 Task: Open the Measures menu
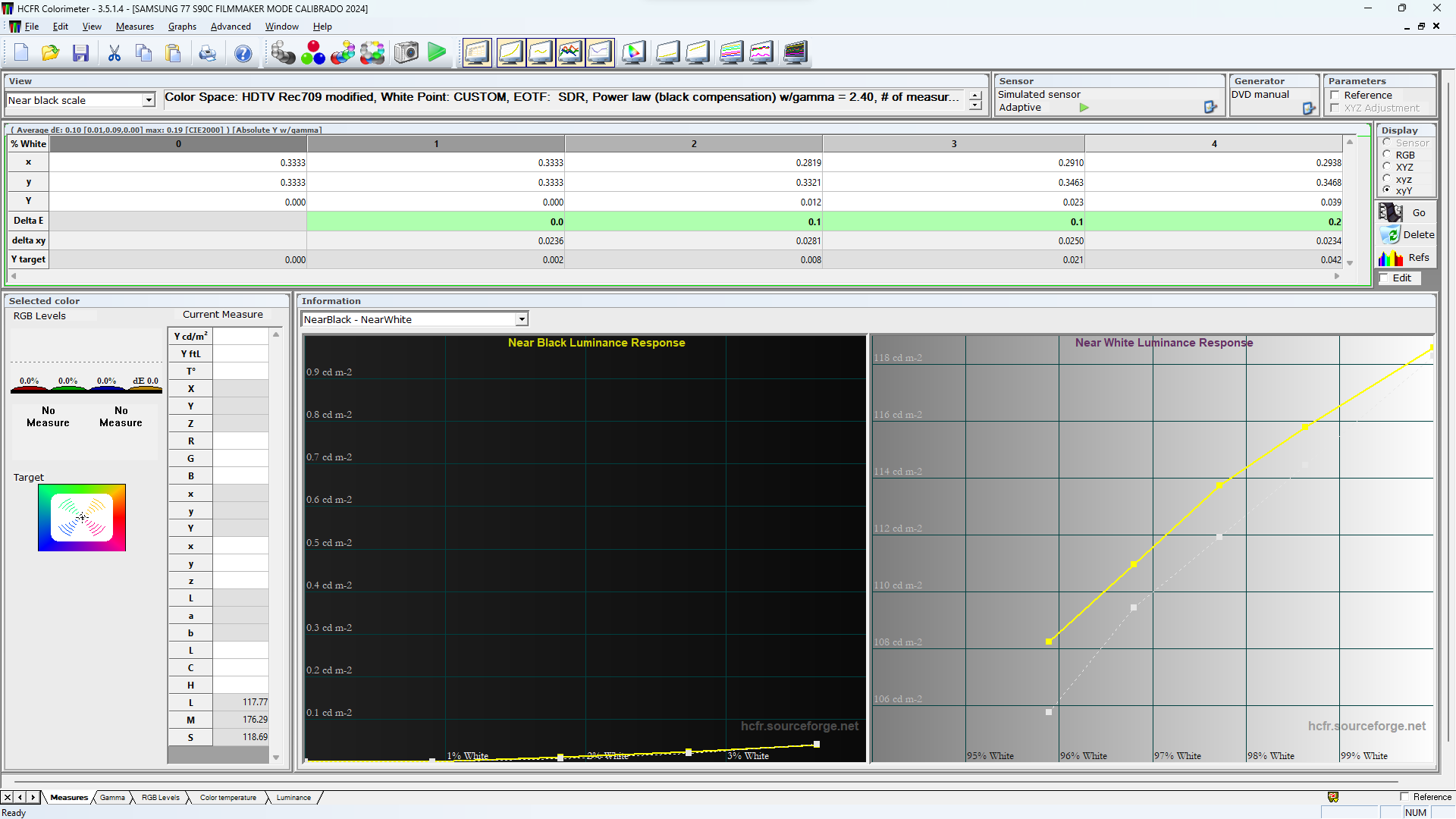click(x=135, y=27)
